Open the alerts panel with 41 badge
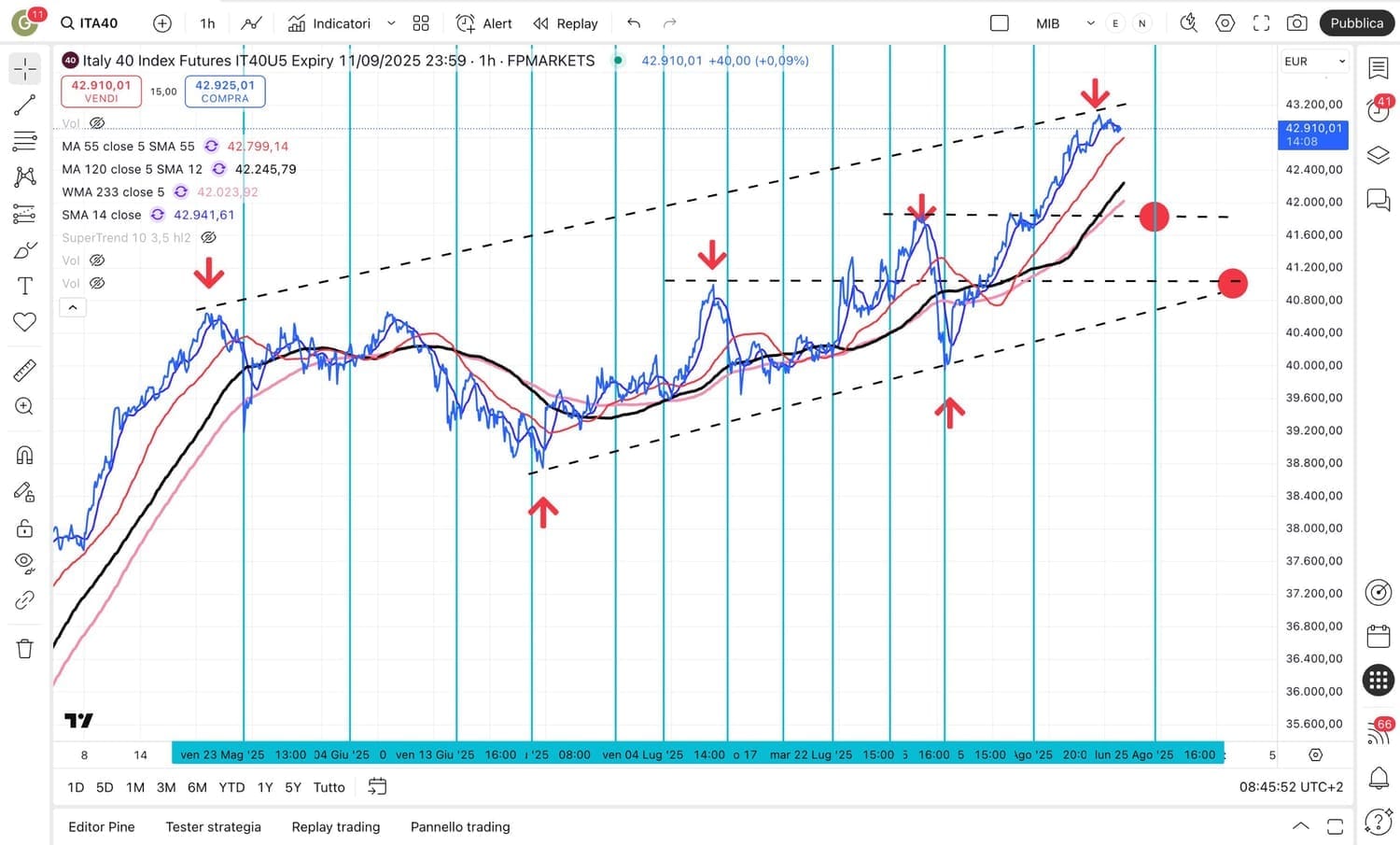This screenshot has height=845, width=1400. (x=1379, y=109)
